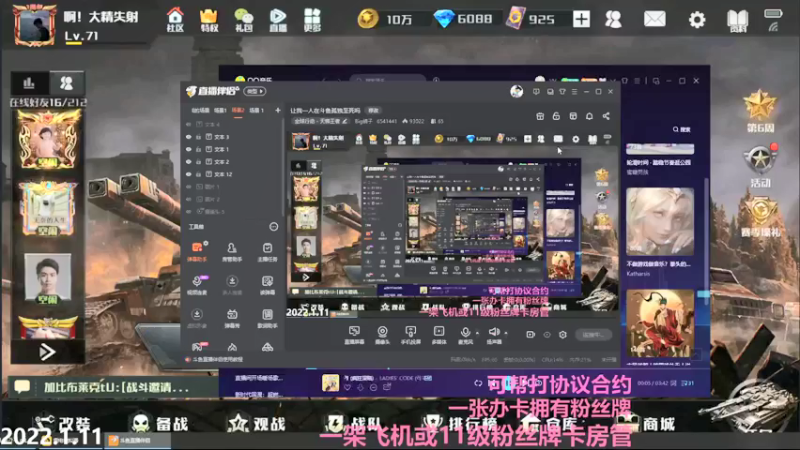Screen dimensions: 800x450
Task: Click the share icon in 直播伴侣
Action: [x=606, y=116]
